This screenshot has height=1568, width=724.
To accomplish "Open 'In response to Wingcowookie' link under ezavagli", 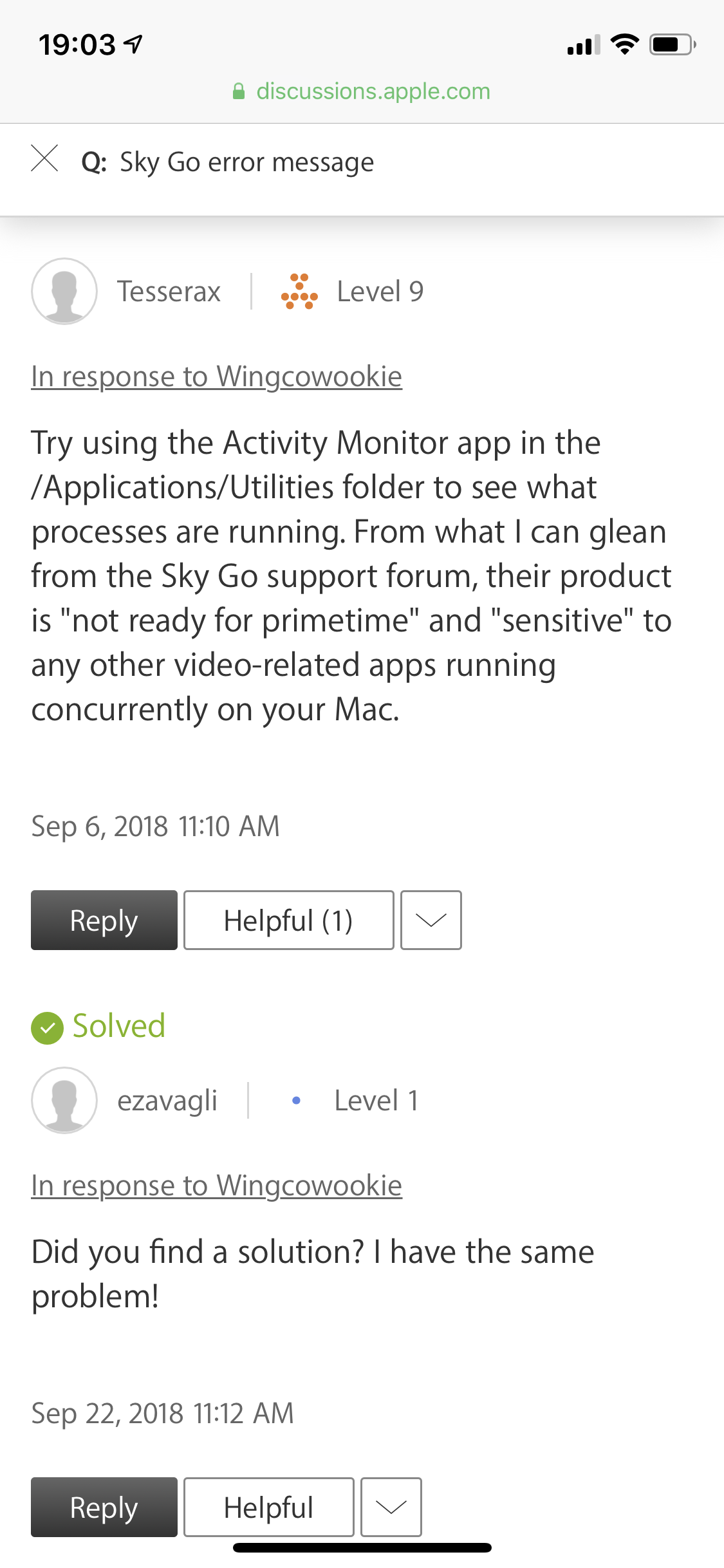I will coord(216,1185).
